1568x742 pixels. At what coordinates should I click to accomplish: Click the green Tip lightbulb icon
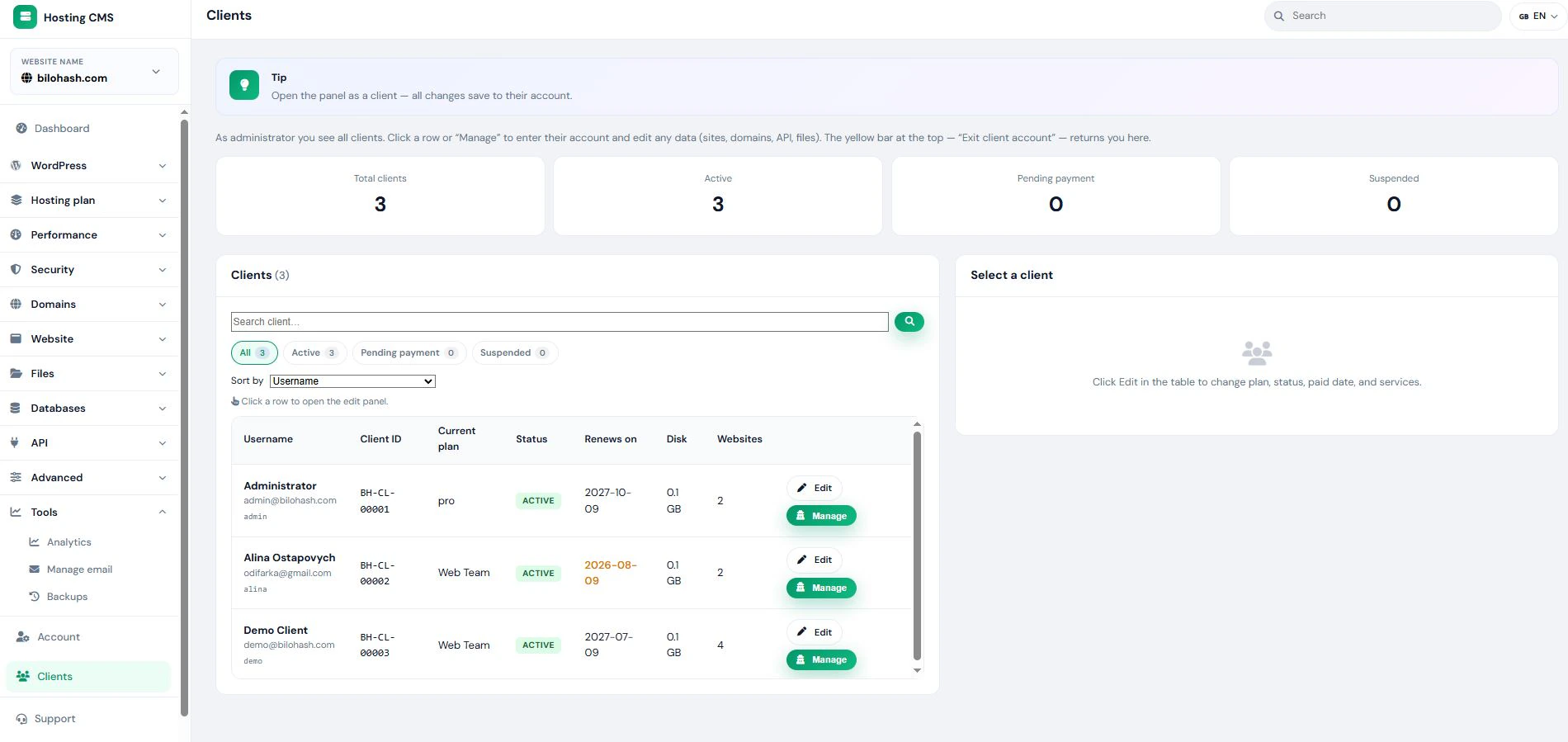click(244, 85)
